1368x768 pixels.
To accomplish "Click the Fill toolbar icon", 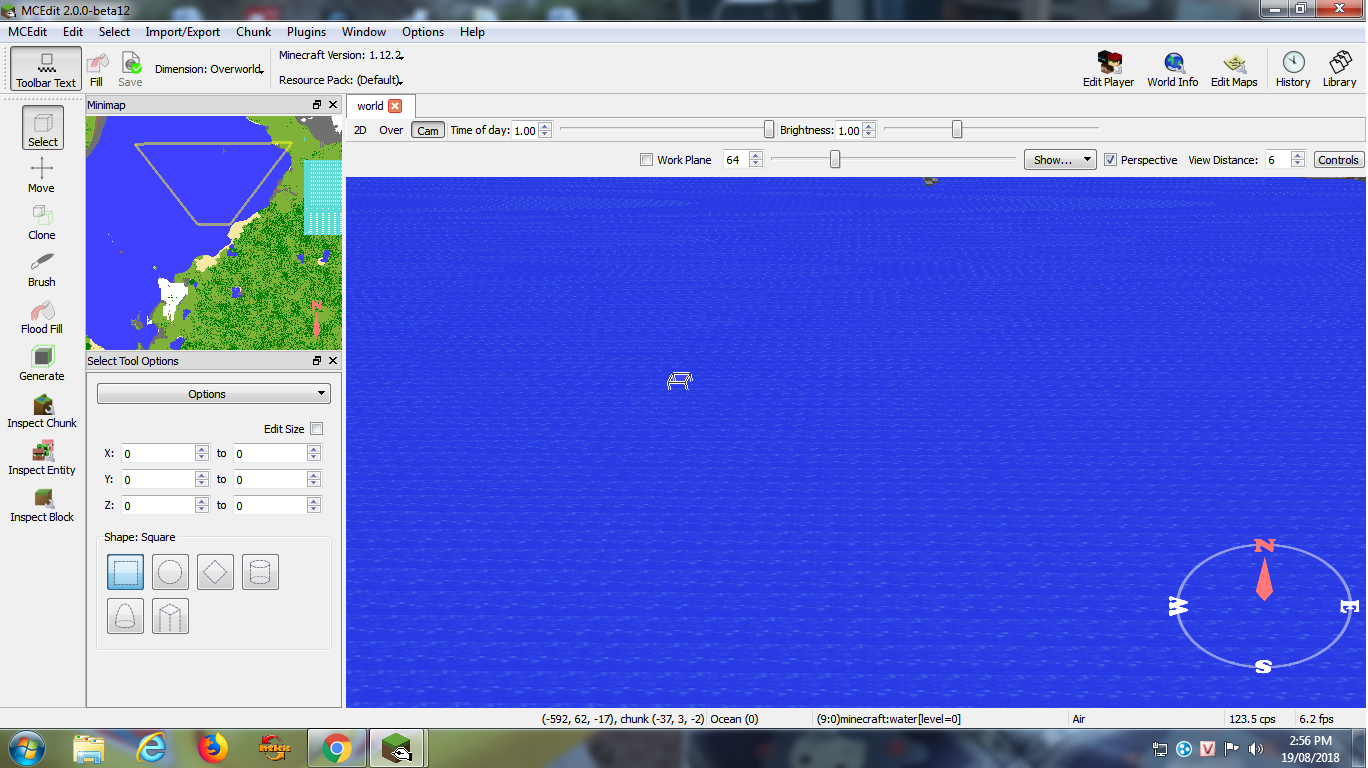I will (x=96, y=69).
